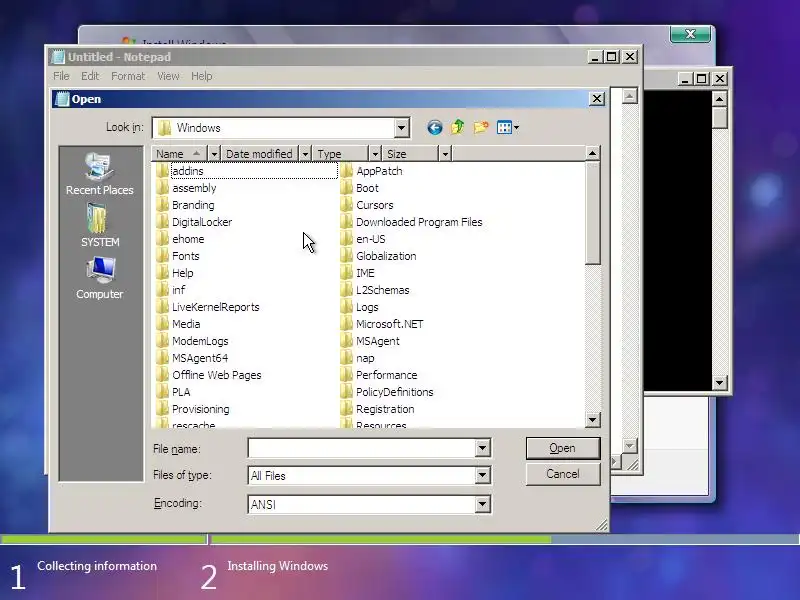Click the file list scrollbar thumb
800x600 pixels.
point(592,213)
